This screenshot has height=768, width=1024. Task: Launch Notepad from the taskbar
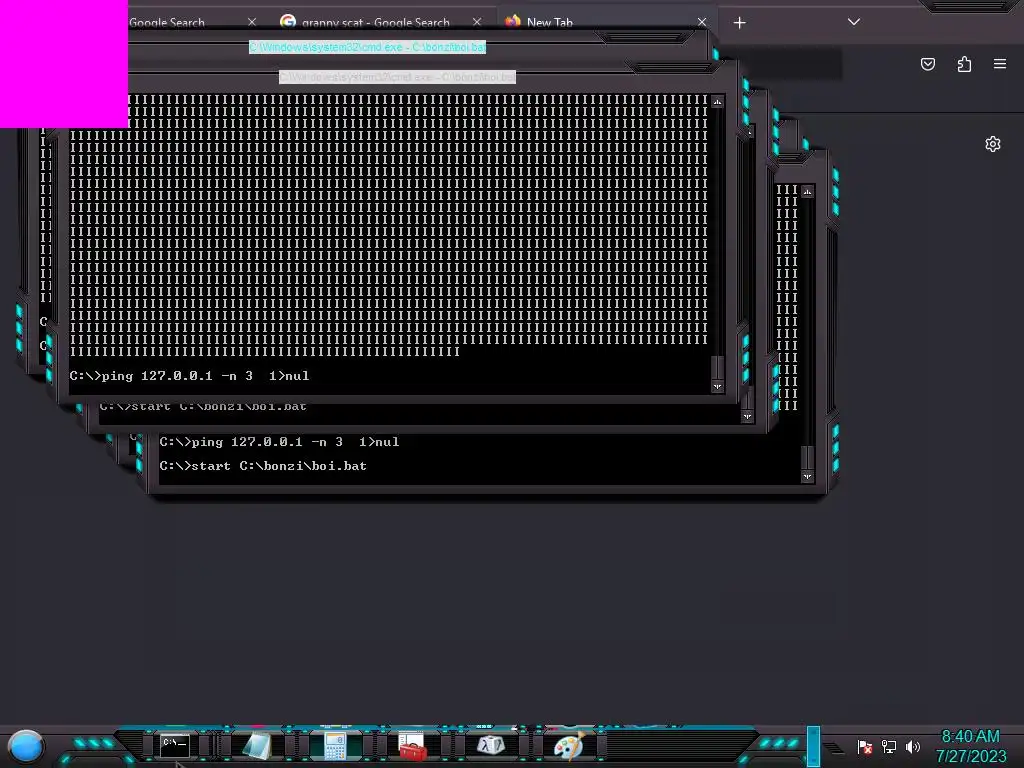257,746
